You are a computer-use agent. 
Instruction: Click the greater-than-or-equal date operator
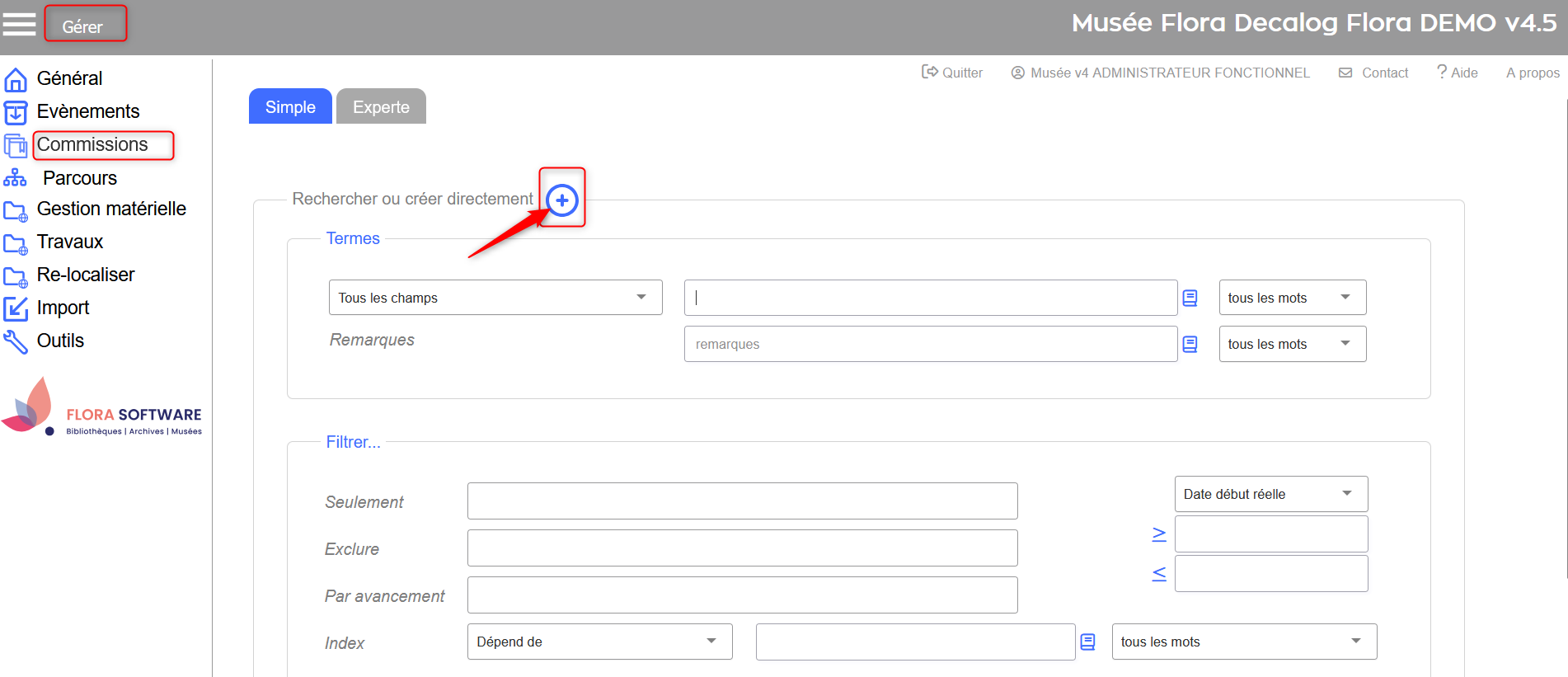pyautogui.click(x=1158, y=534)
